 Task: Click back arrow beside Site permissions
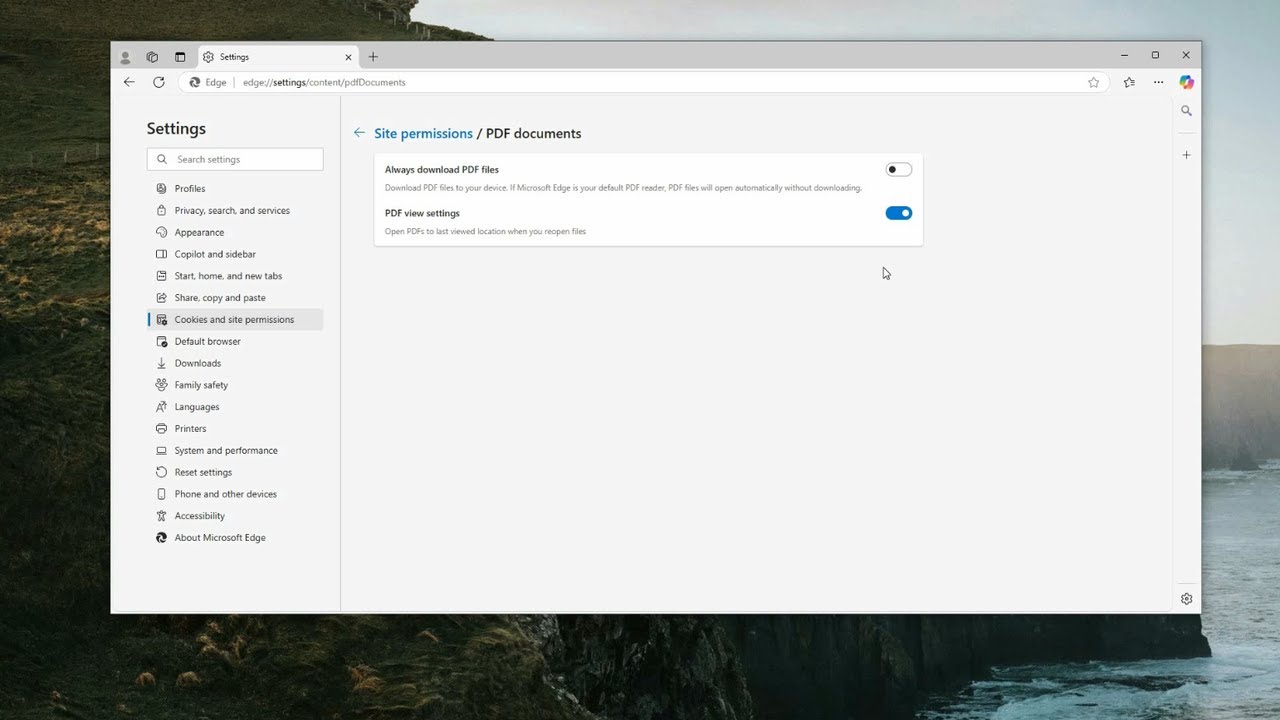(359, 133)
